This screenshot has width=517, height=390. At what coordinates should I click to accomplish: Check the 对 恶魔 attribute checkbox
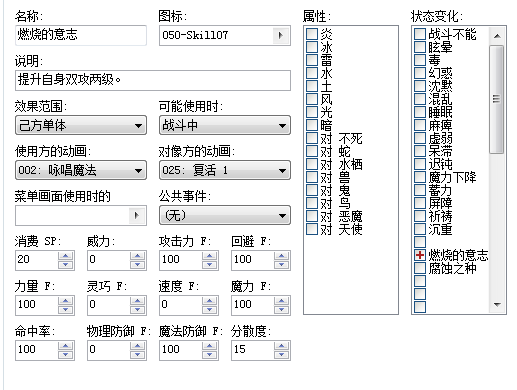tap(312, 216)
